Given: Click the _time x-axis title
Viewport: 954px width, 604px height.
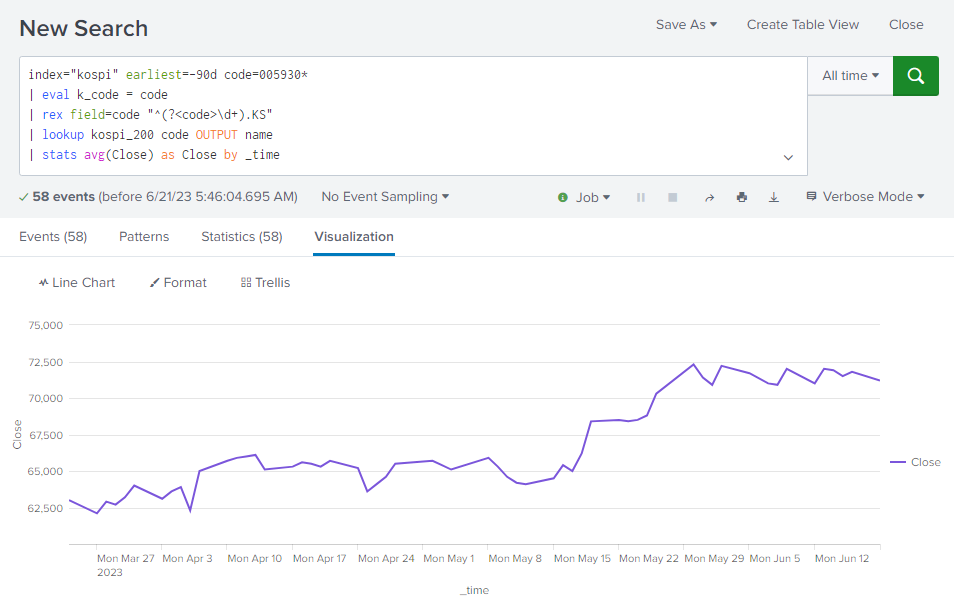Looking at the screenshot, I should pos(475,590).
